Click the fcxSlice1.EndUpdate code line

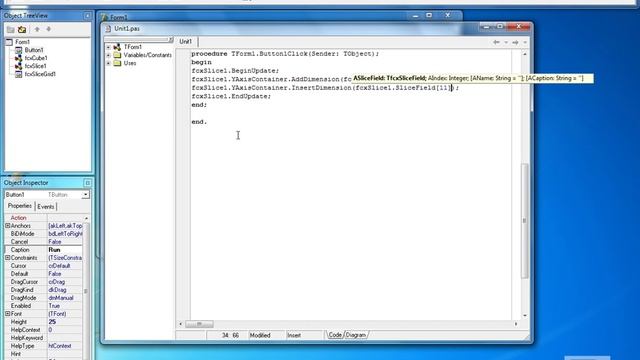[x=231, y=96]
